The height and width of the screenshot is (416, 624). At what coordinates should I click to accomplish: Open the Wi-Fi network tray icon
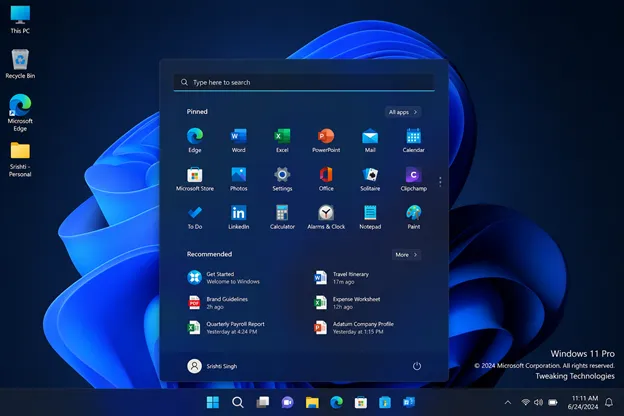point(525,402)
